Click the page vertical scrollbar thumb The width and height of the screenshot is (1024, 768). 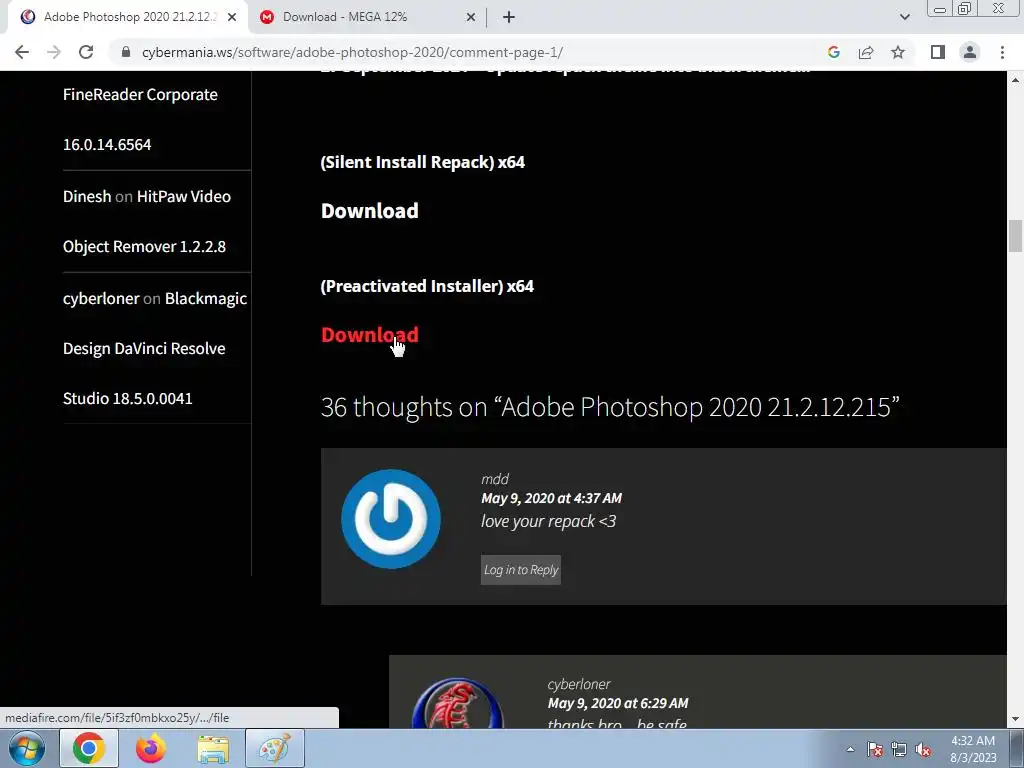(1015, 236)
